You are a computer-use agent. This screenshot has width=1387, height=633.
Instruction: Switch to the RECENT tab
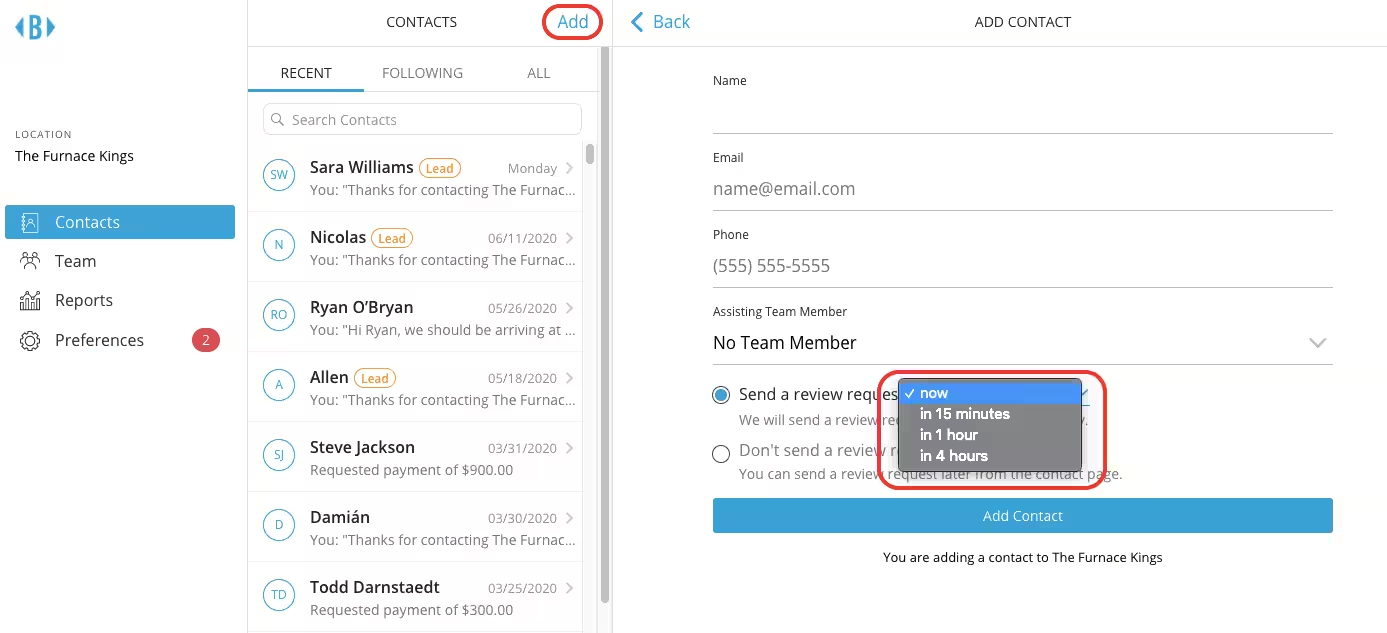pos(306,73)
